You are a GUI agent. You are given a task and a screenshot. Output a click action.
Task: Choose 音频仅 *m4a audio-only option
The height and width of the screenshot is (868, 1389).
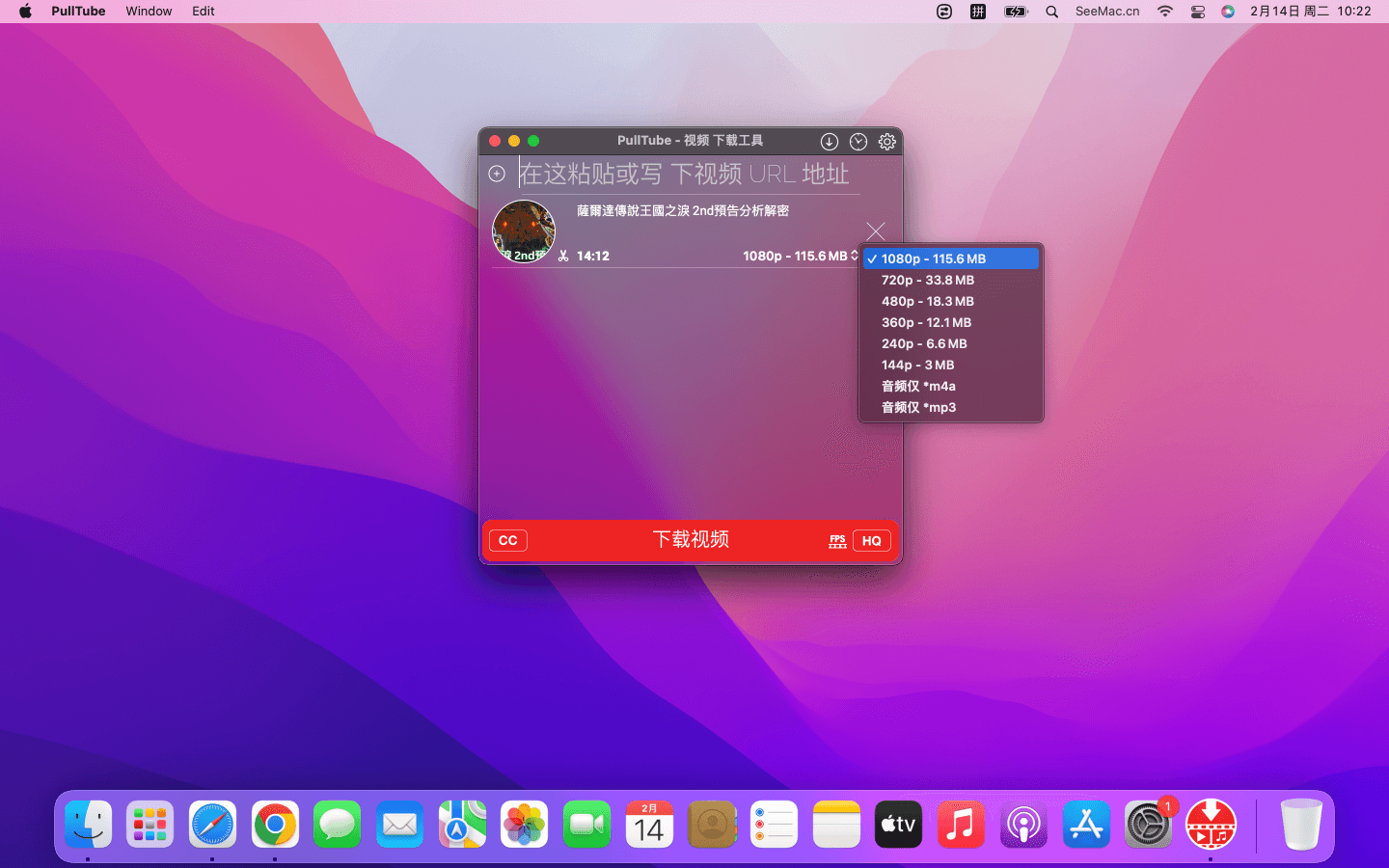pyautogui.click(x=951, y=386)
